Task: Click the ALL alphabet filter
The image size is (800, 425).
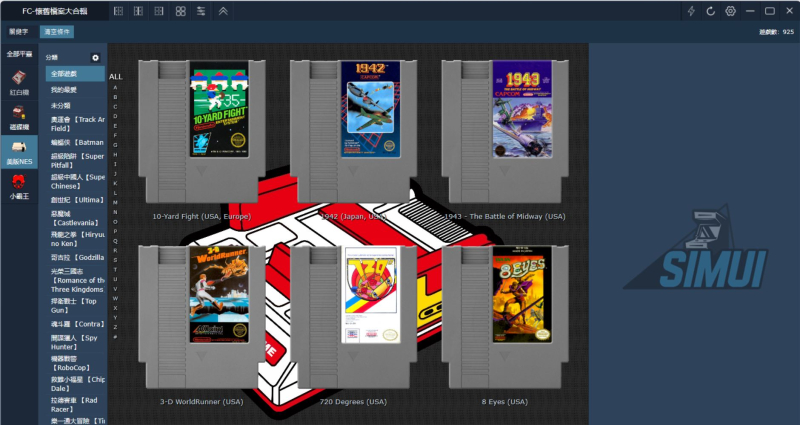Action: click(x=116, y=77)
